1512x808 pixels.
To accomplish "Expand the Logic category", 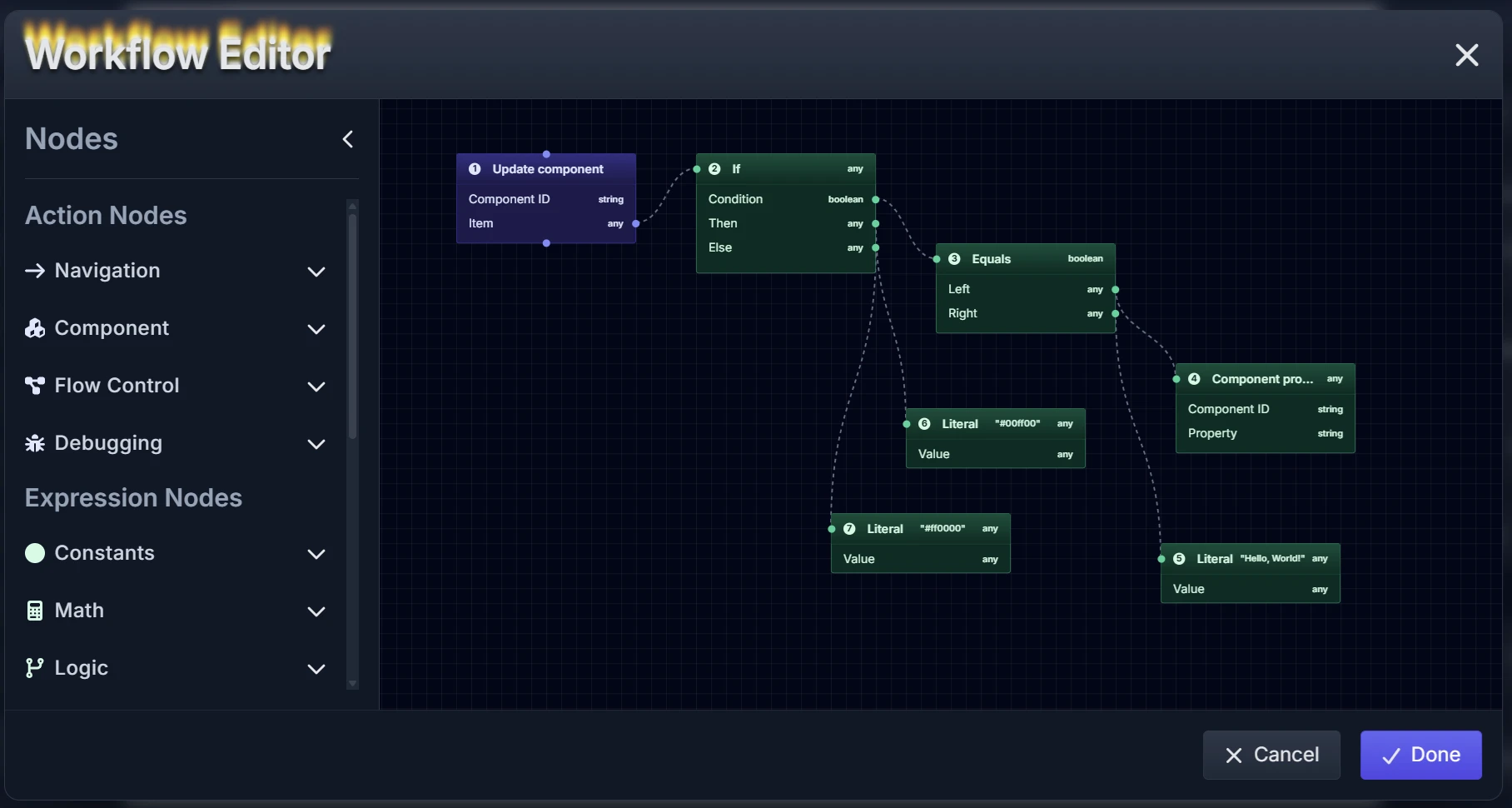I will coord(316,669).
